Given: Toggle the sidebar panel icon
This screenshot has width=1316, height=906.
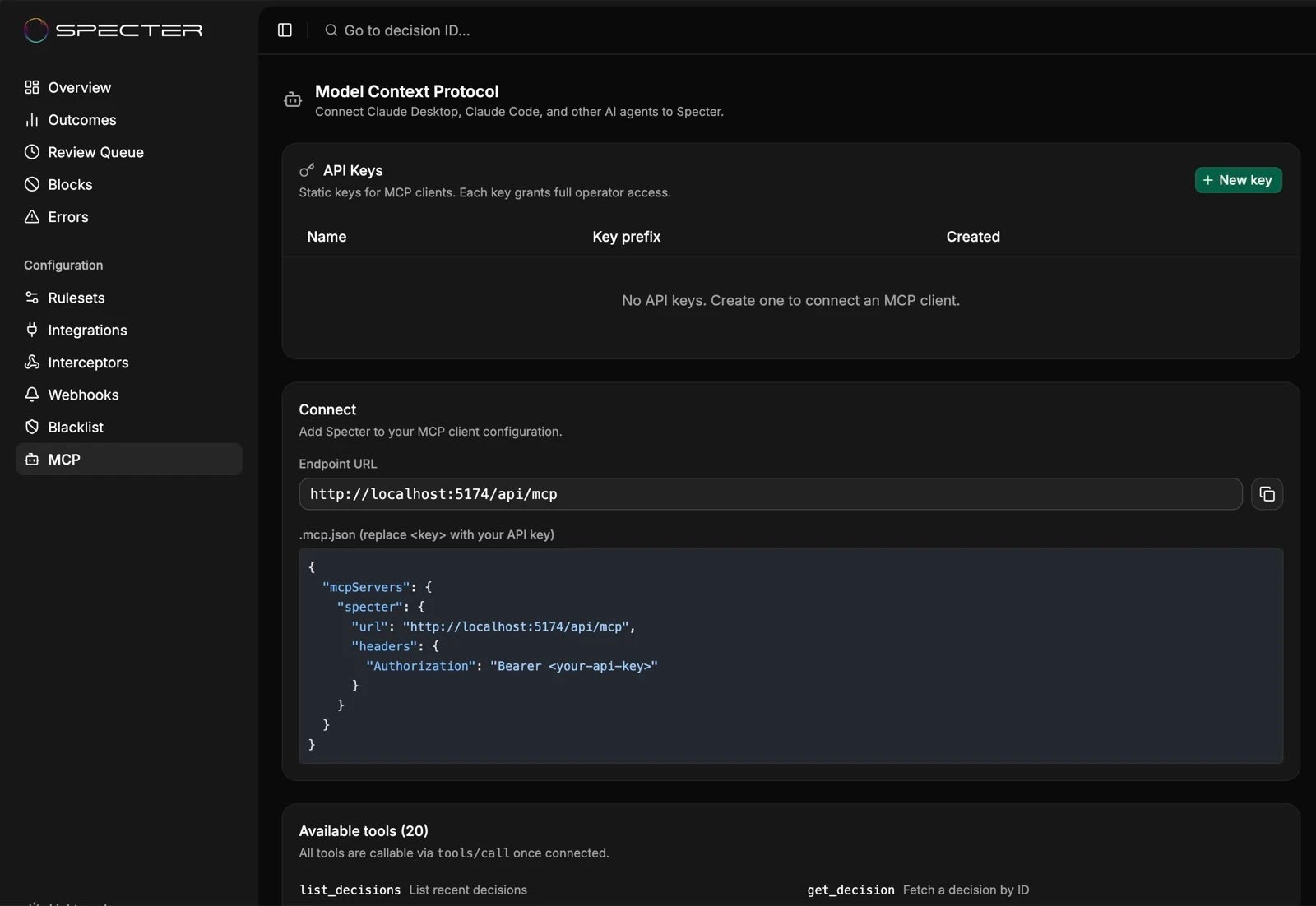Looking at the screenshot, I should 285,30.
